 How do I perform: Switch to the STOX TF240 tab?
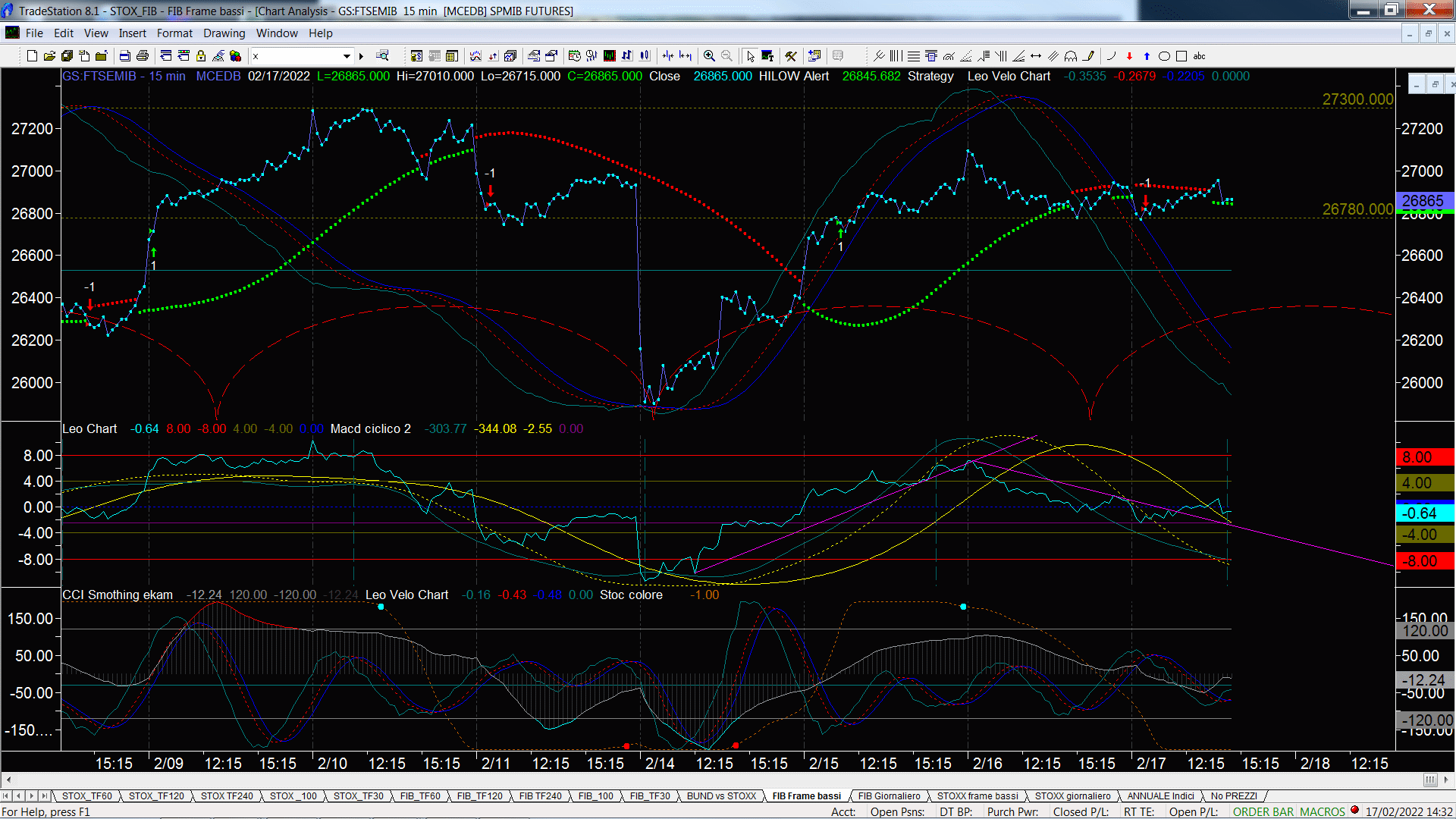pyautogui.click(x=227, y=795)
